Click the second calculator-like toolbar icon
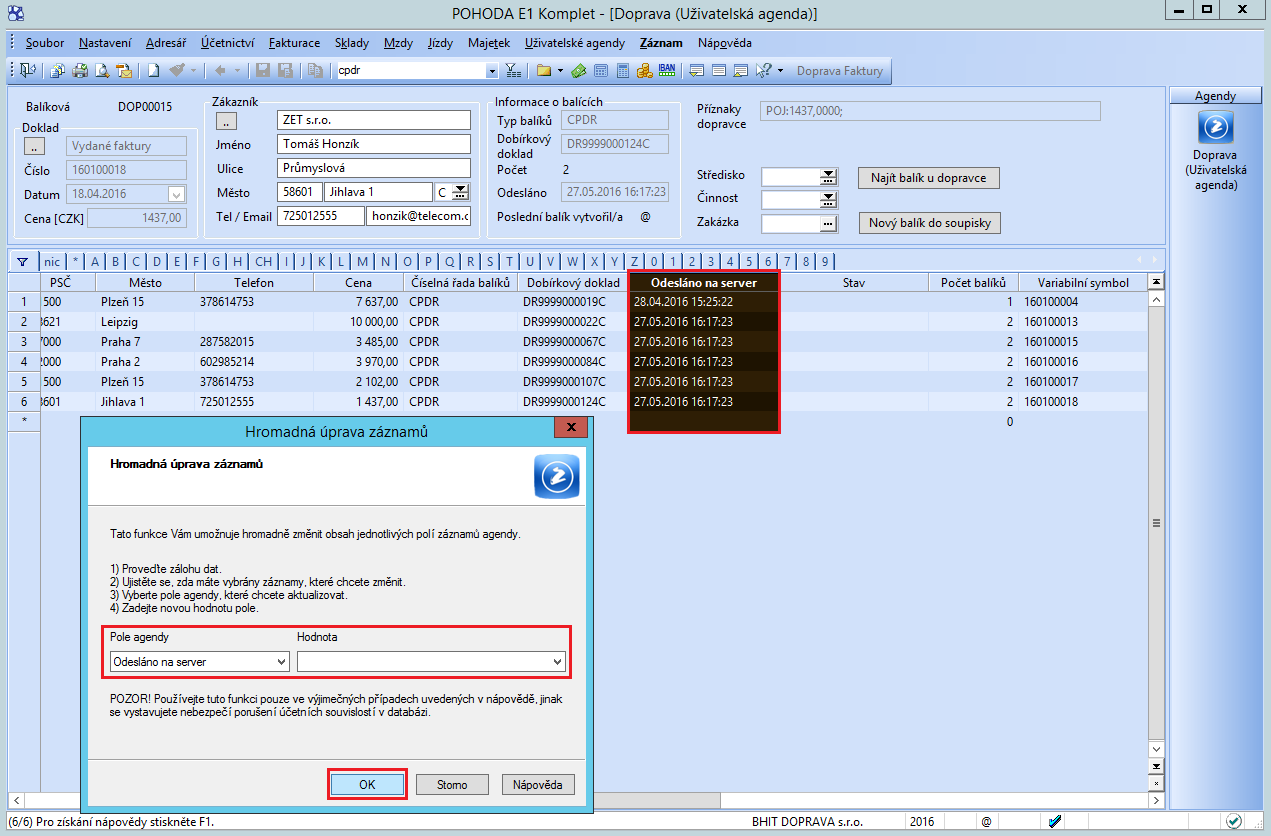The image size is (1271, 836). tap(623, 70)
